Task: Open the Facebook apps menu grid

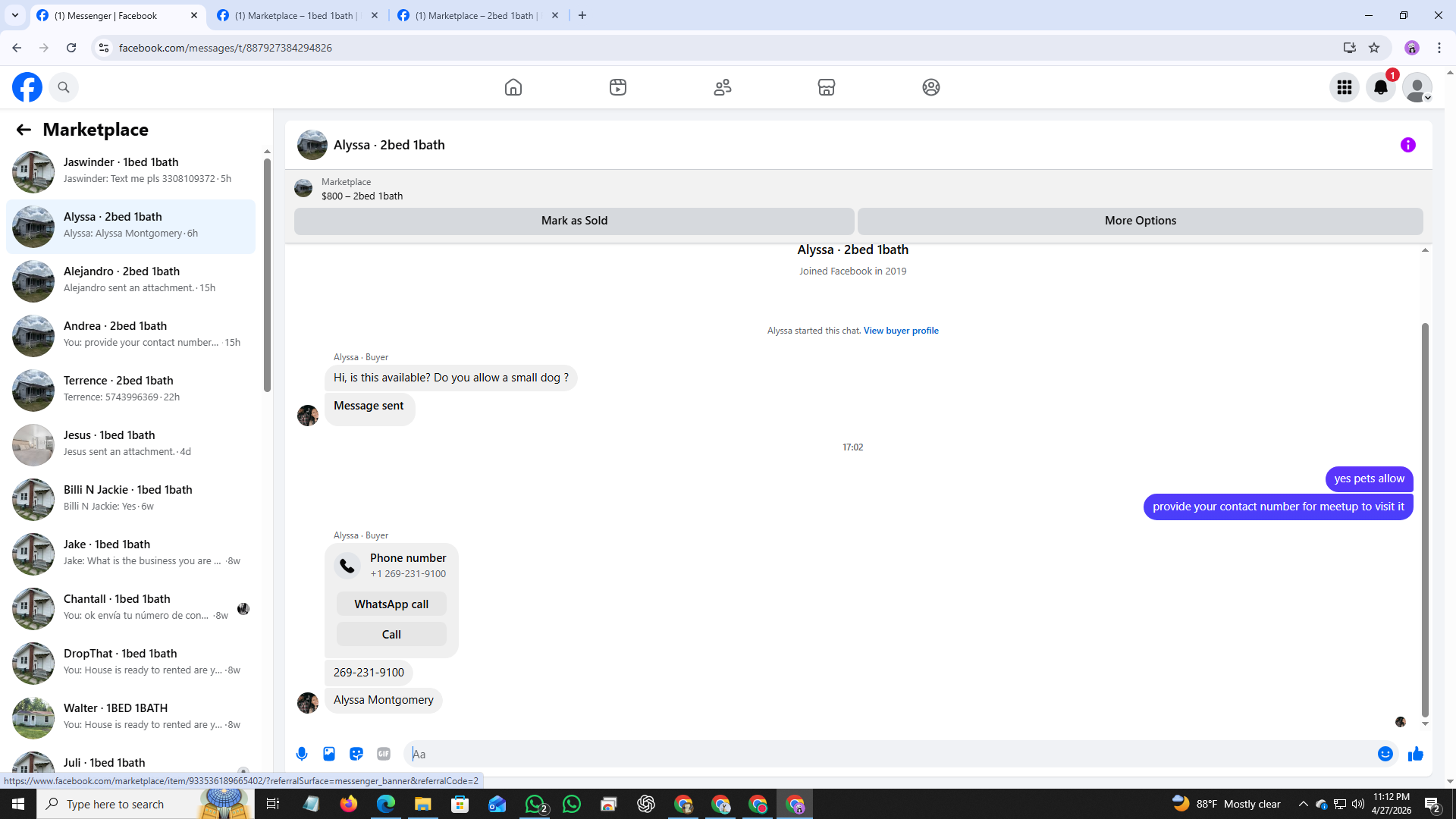Action: point(1345,87)
